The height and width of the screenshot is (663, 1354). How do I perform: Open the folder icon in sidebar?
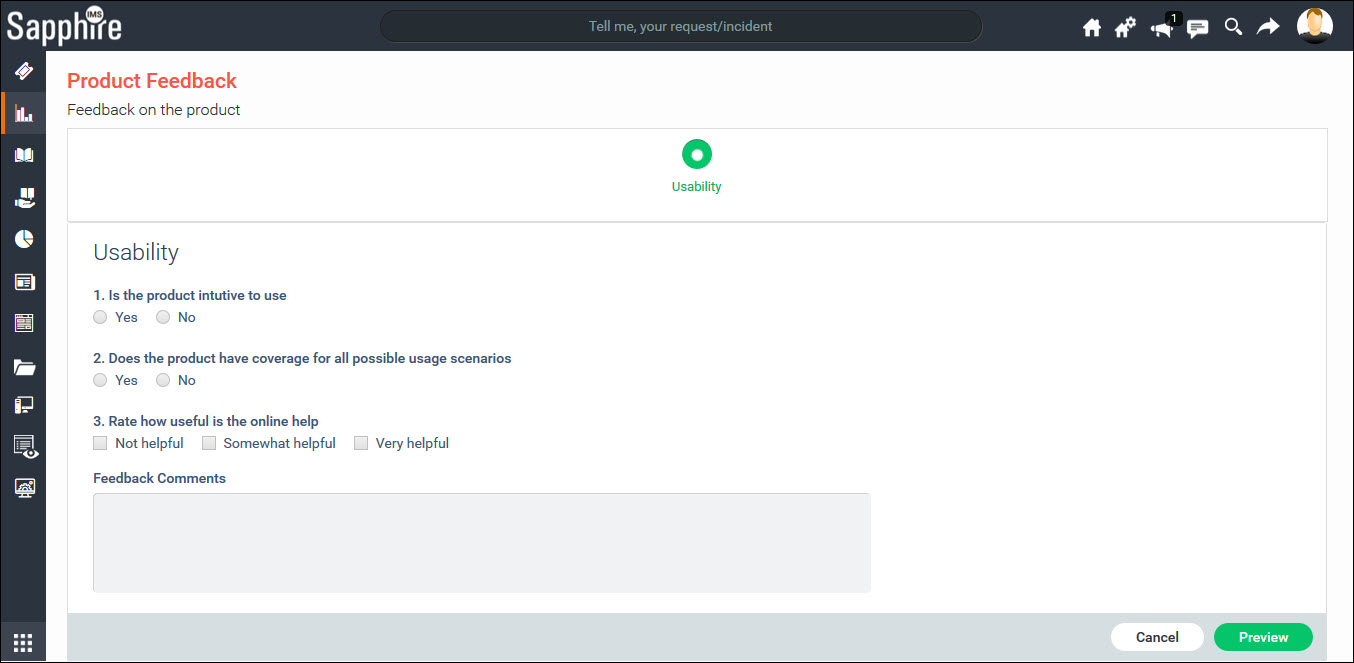pos(24,367)
